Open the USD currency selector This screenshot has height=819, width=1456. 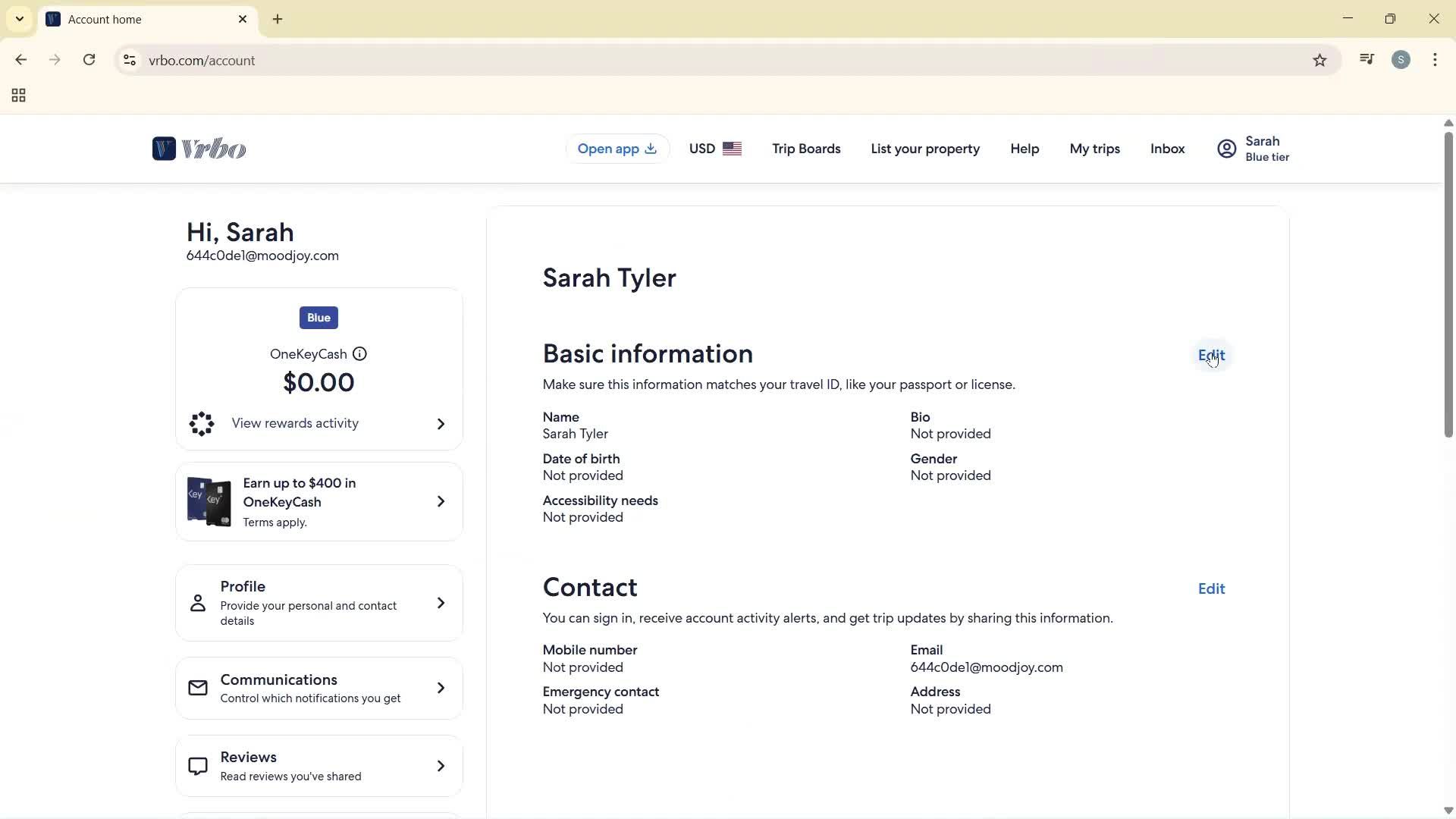coord(714,149)
